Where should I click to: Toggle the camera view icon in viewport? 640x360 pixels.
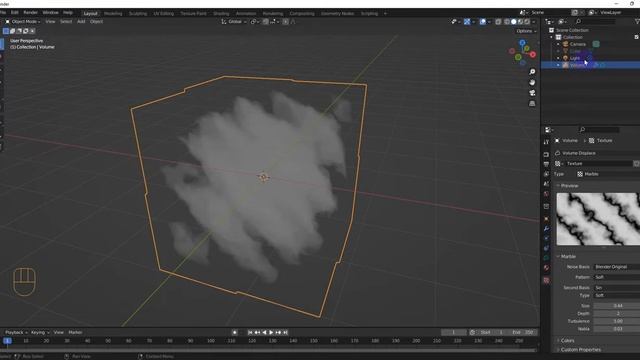[x=532, y=93]
